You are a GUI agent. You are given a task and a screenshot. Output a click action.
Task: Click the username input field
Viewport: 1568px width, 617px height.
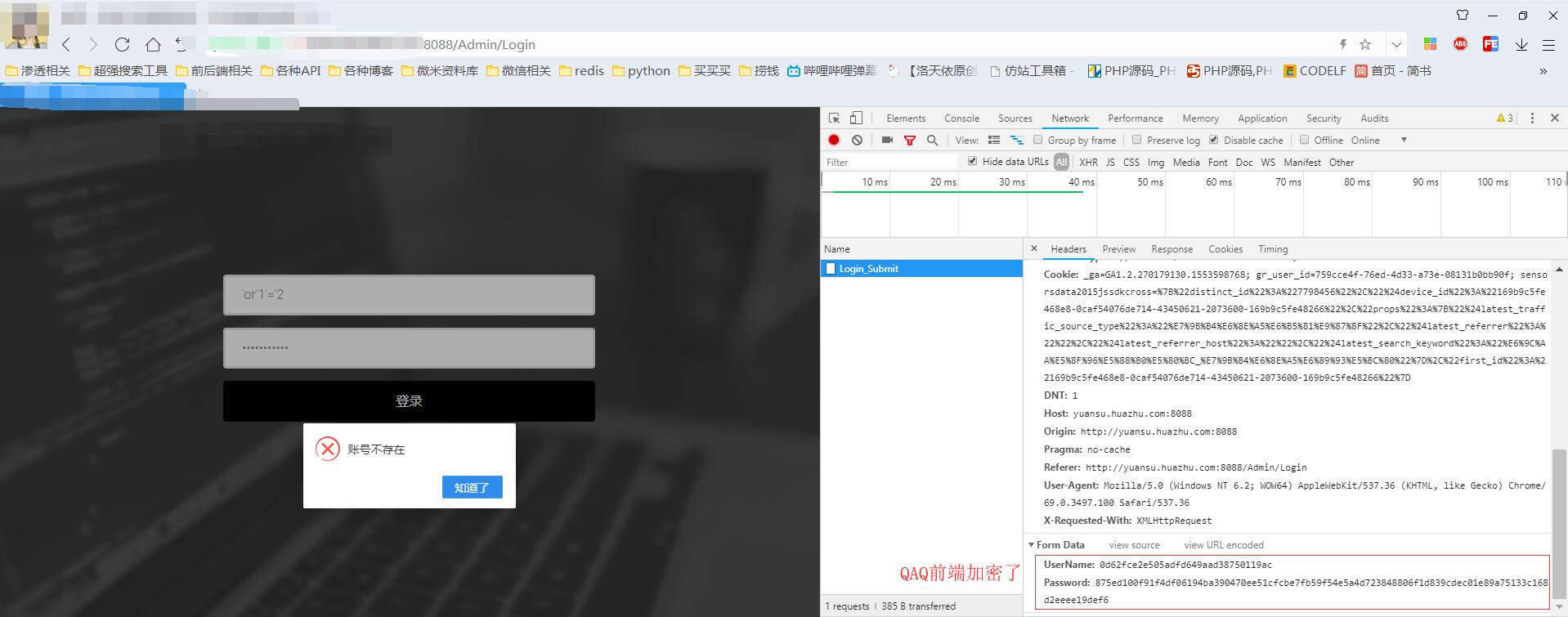409,295
